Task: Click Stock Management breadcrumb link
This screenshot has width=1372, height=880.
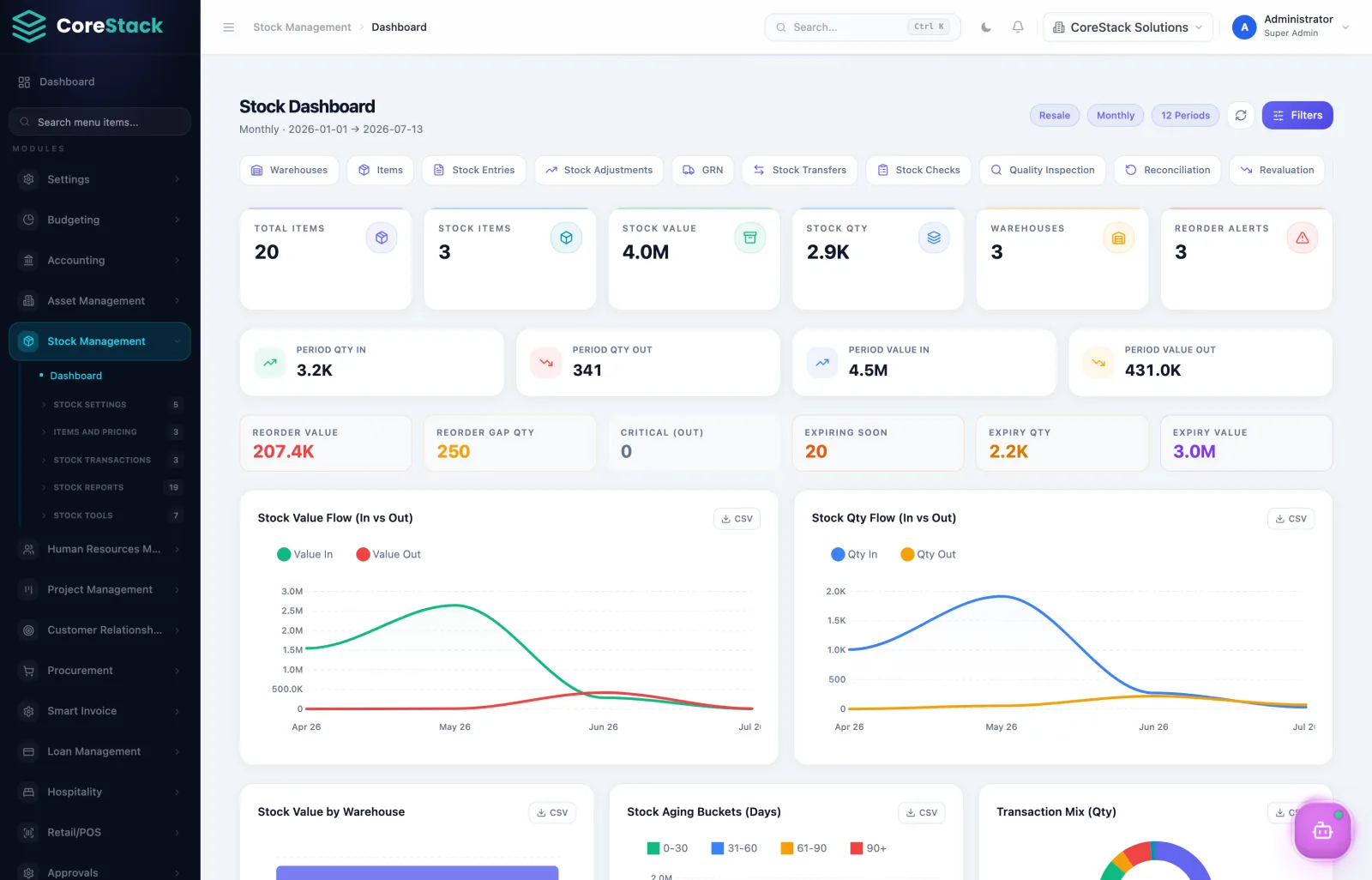Action: click(x=302, y=27)
